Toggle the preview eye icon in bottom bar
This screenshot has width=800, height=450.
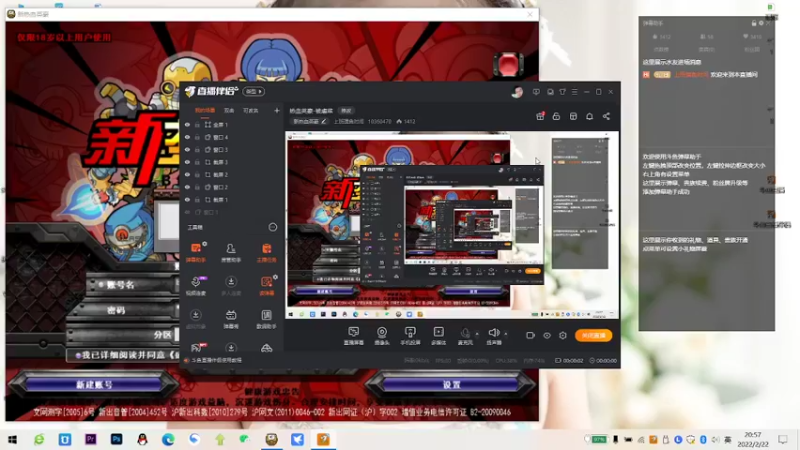click(x=546, y=335)
